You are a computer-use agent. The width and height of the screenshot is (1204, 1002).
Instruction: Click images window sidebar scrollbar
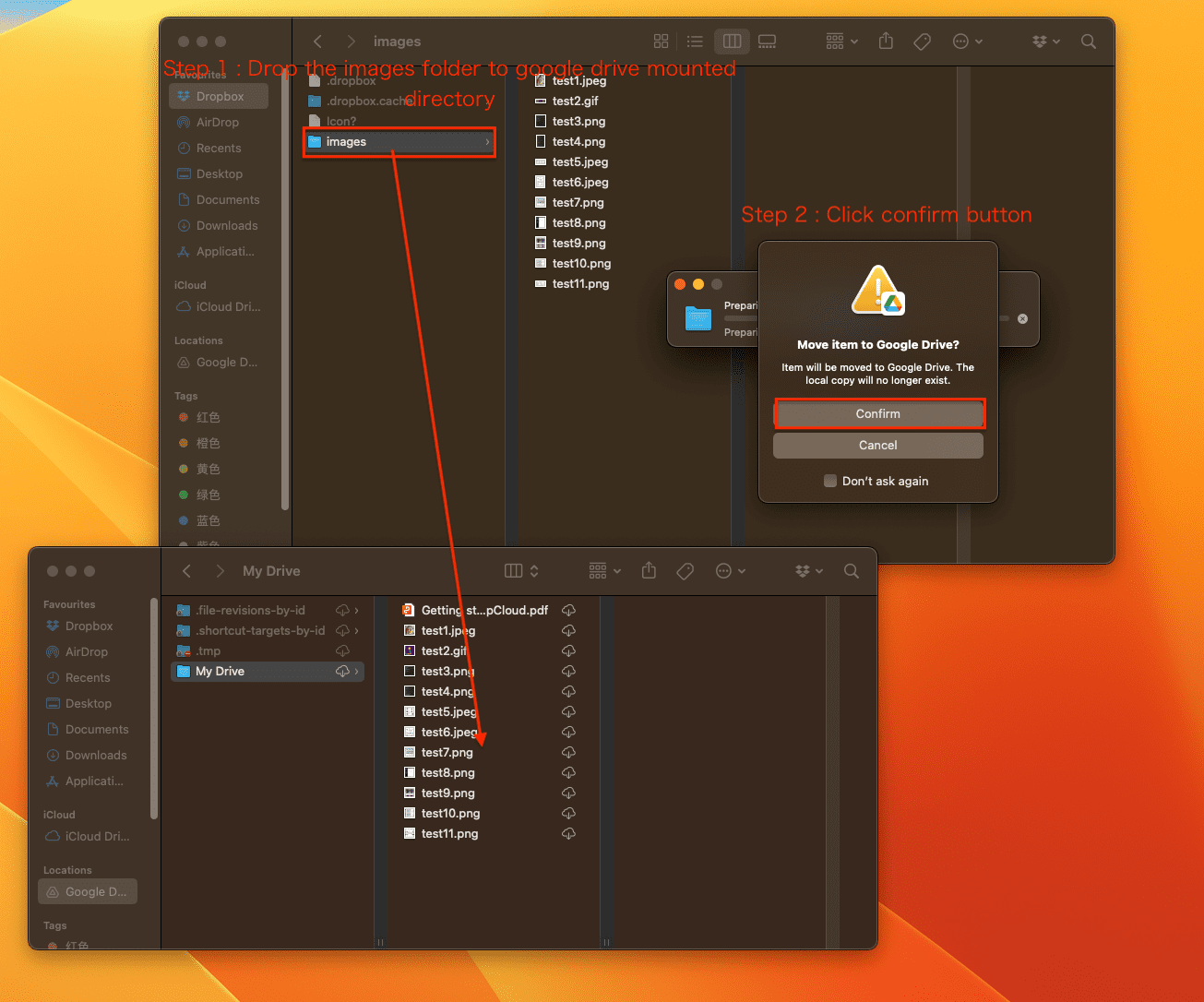(x=285, y=291)
